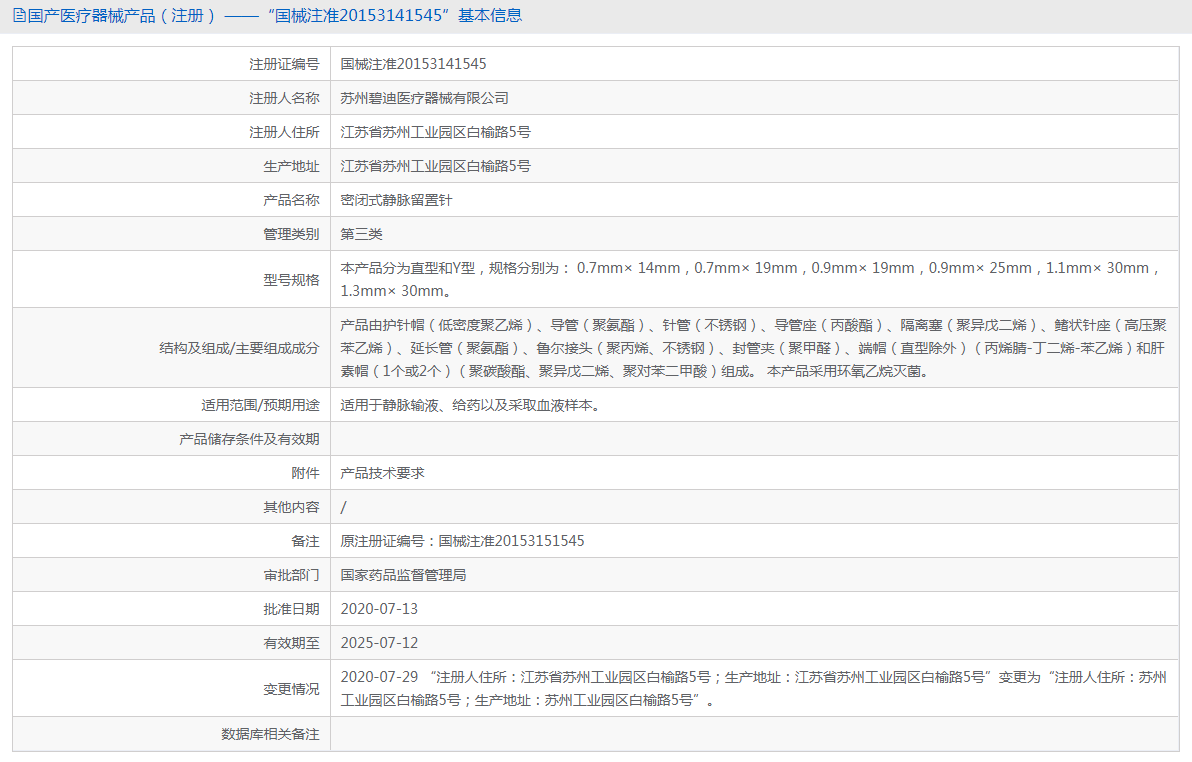Click label 管理类别
Viewport: 1192px width, 762px height.
click(291, 234)
